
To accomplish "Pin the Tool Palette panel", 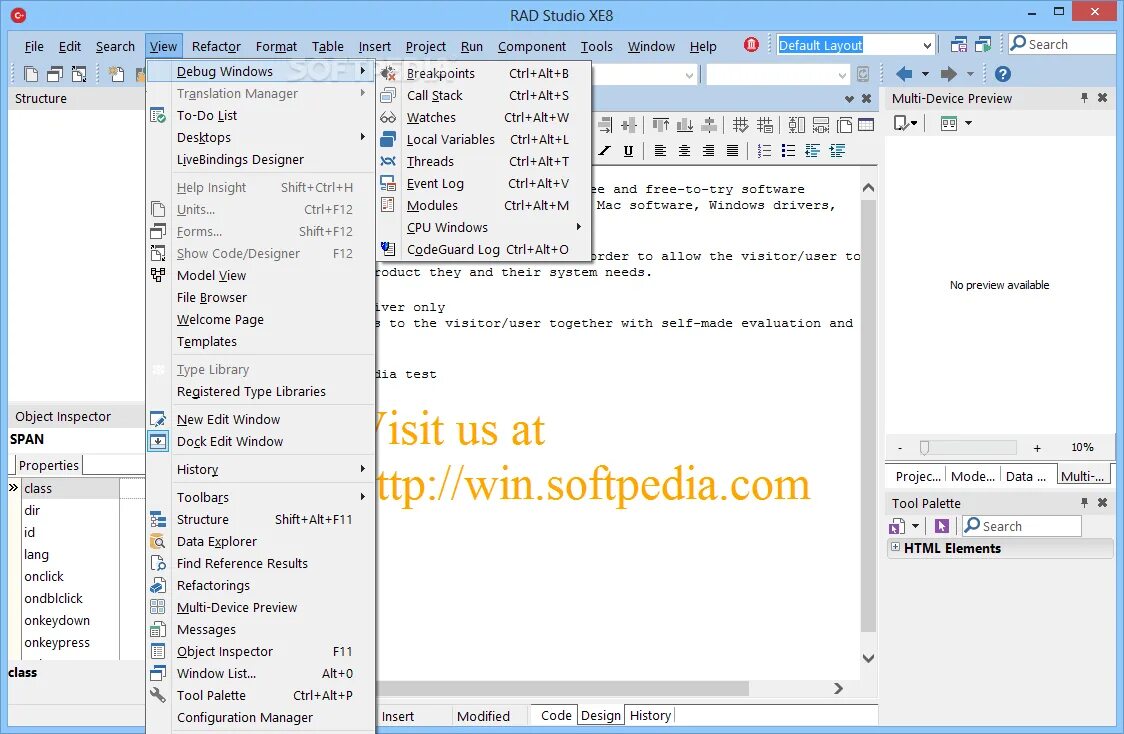I will click(x=1084, y=503).
